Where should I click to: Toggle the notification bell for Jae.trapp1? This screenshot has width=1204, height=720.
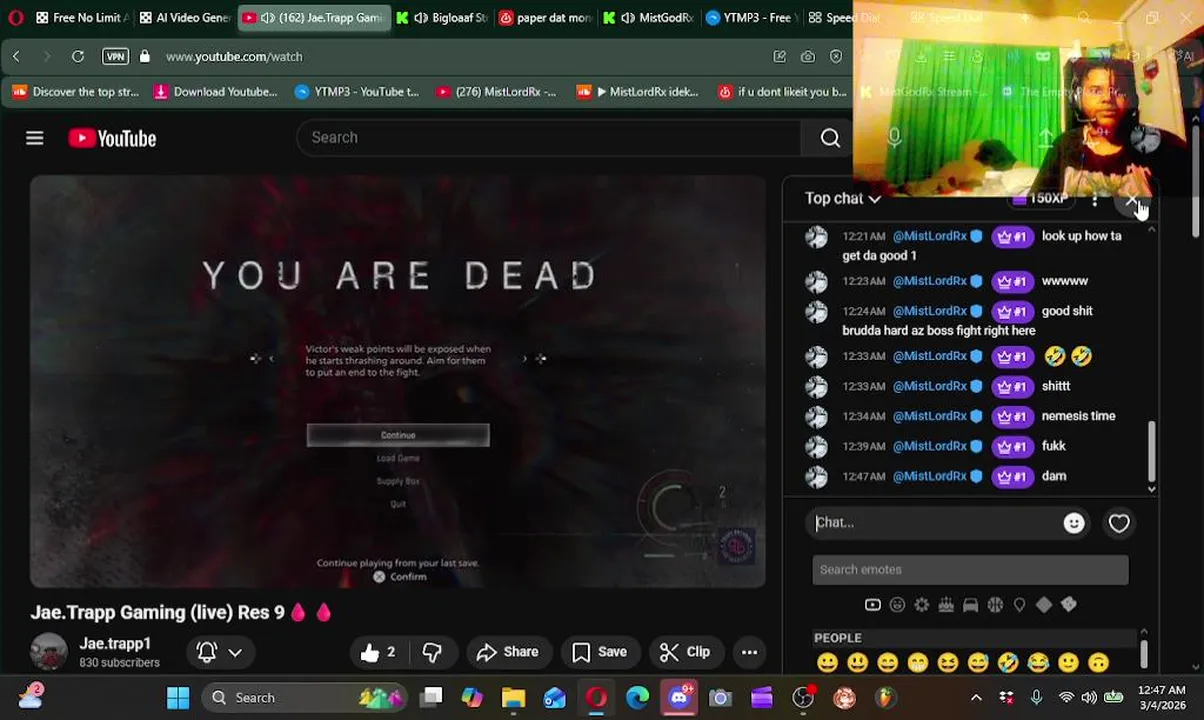pyautogui.click(x=207, y=652)
